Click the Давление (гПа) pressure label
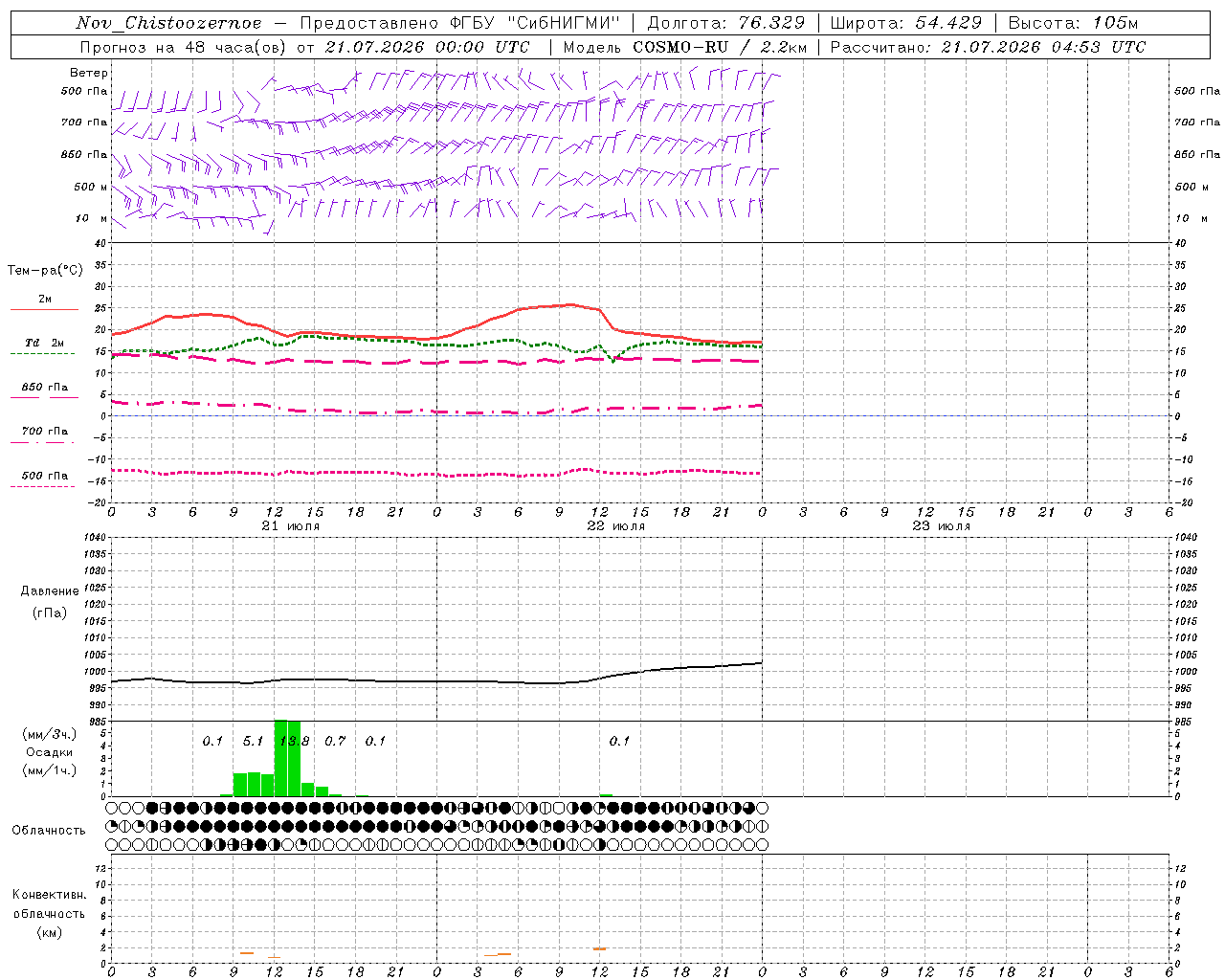The image size is (1225, 980). (x=49, y=602)
